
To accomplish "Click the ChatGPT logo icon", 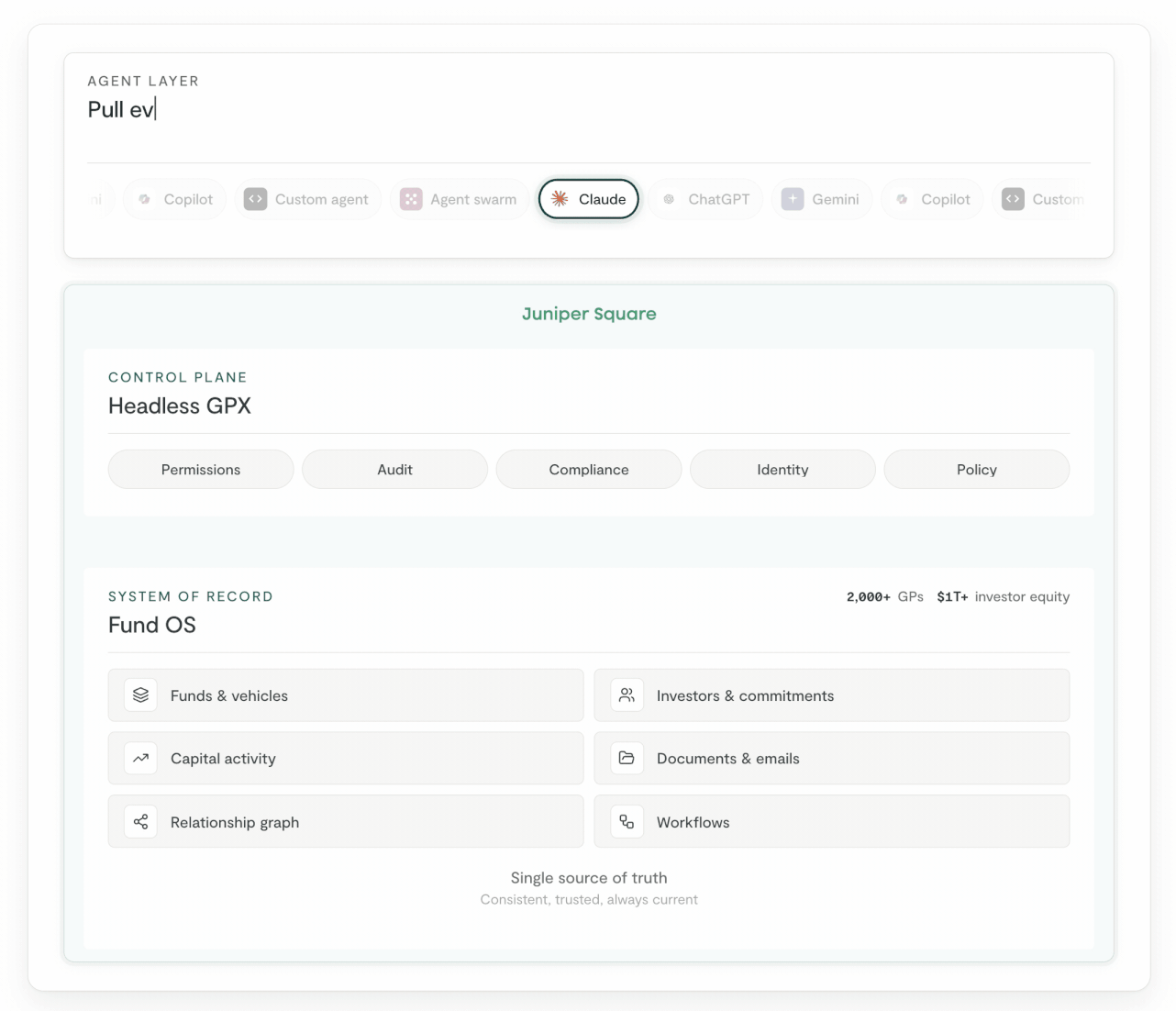I will [669, 199].
